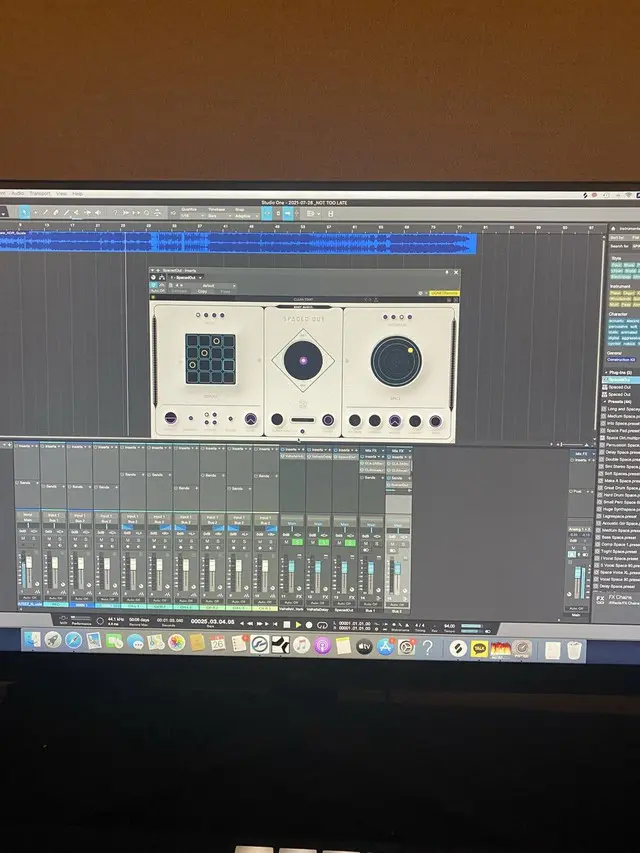Open the Transport menu
Screen dimensions: 640x853
point(40,194)
